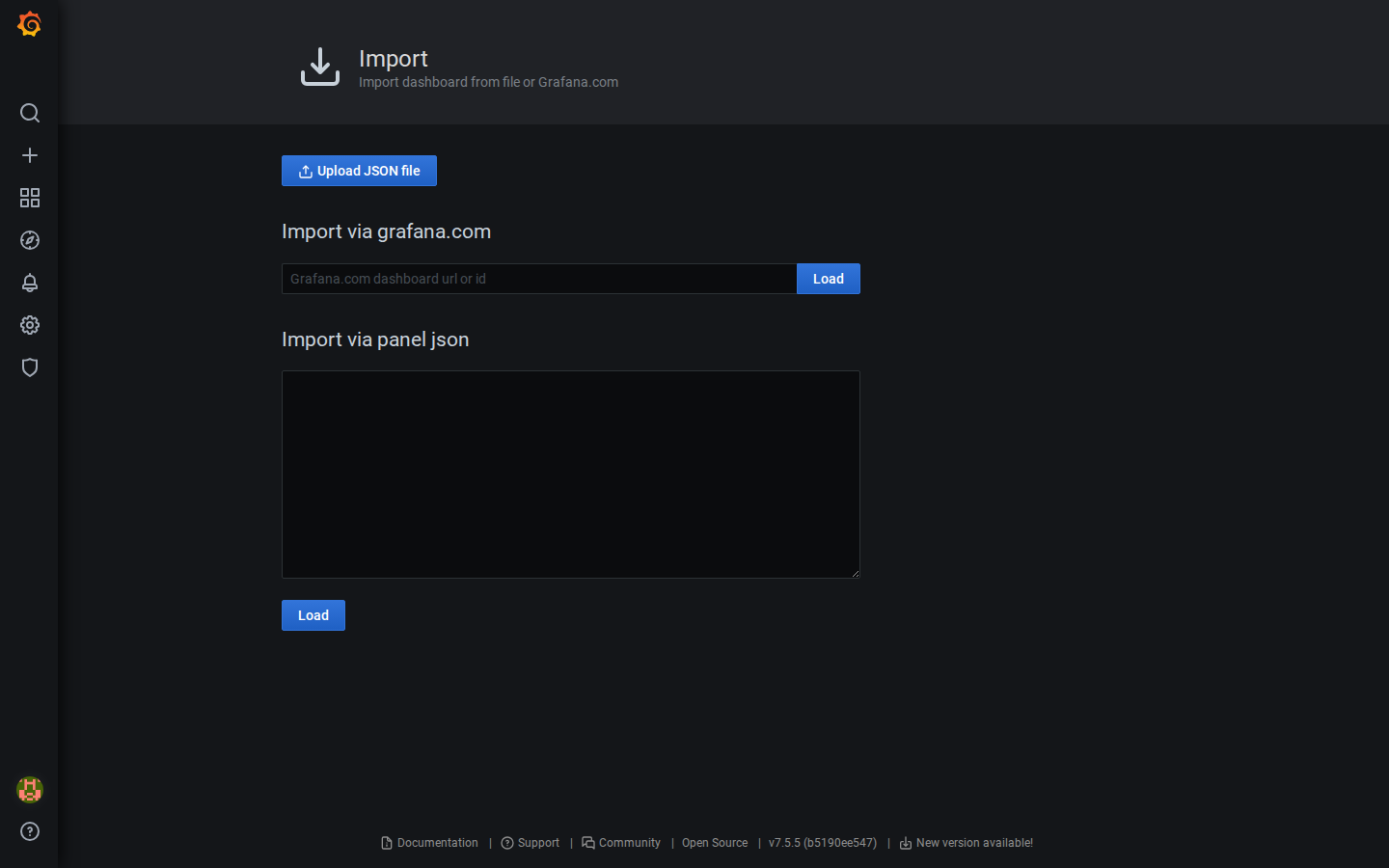Focus the Grafana.com dashboard url or id field
1389x868 pixels.
click(x=539, y=279)
